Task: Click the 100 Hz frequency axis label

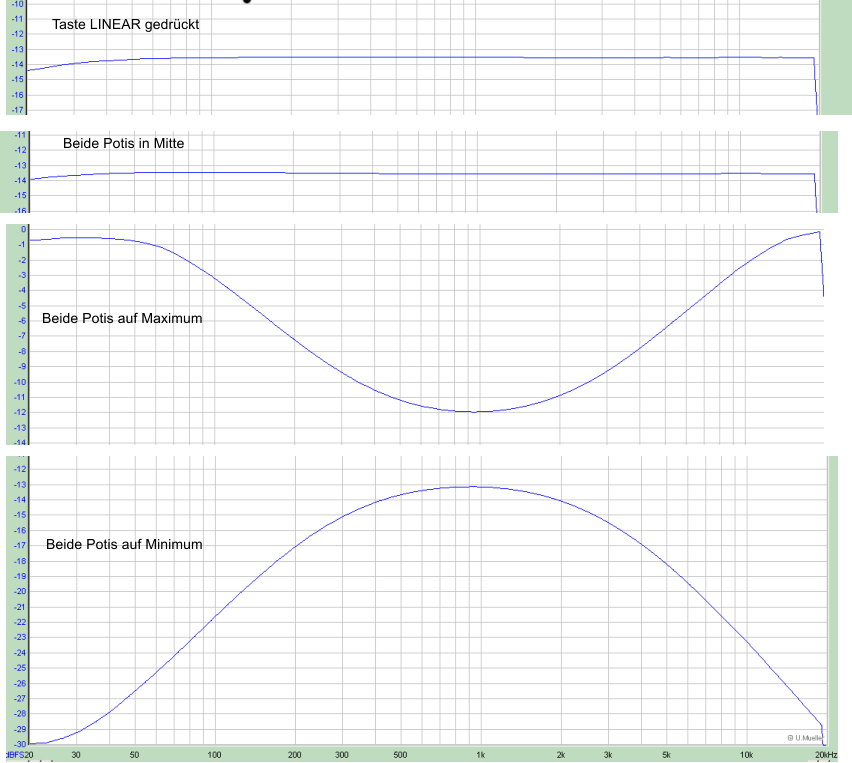Action: (x=213, y=754)
